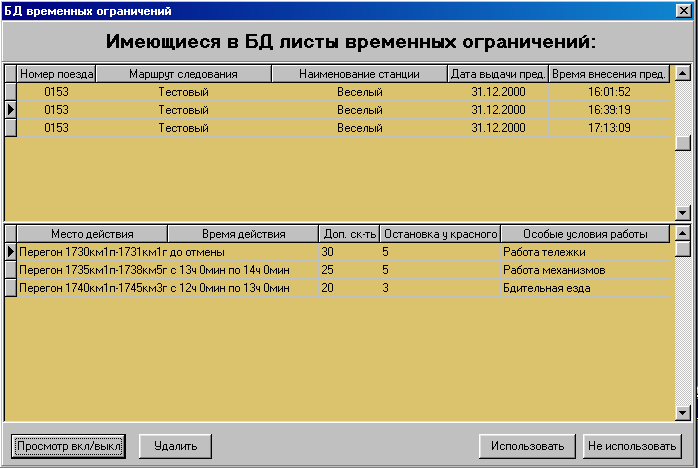Click the time cell 16:01:52
698x468 pixels.
pyautogui.click(x=609, y=92)
